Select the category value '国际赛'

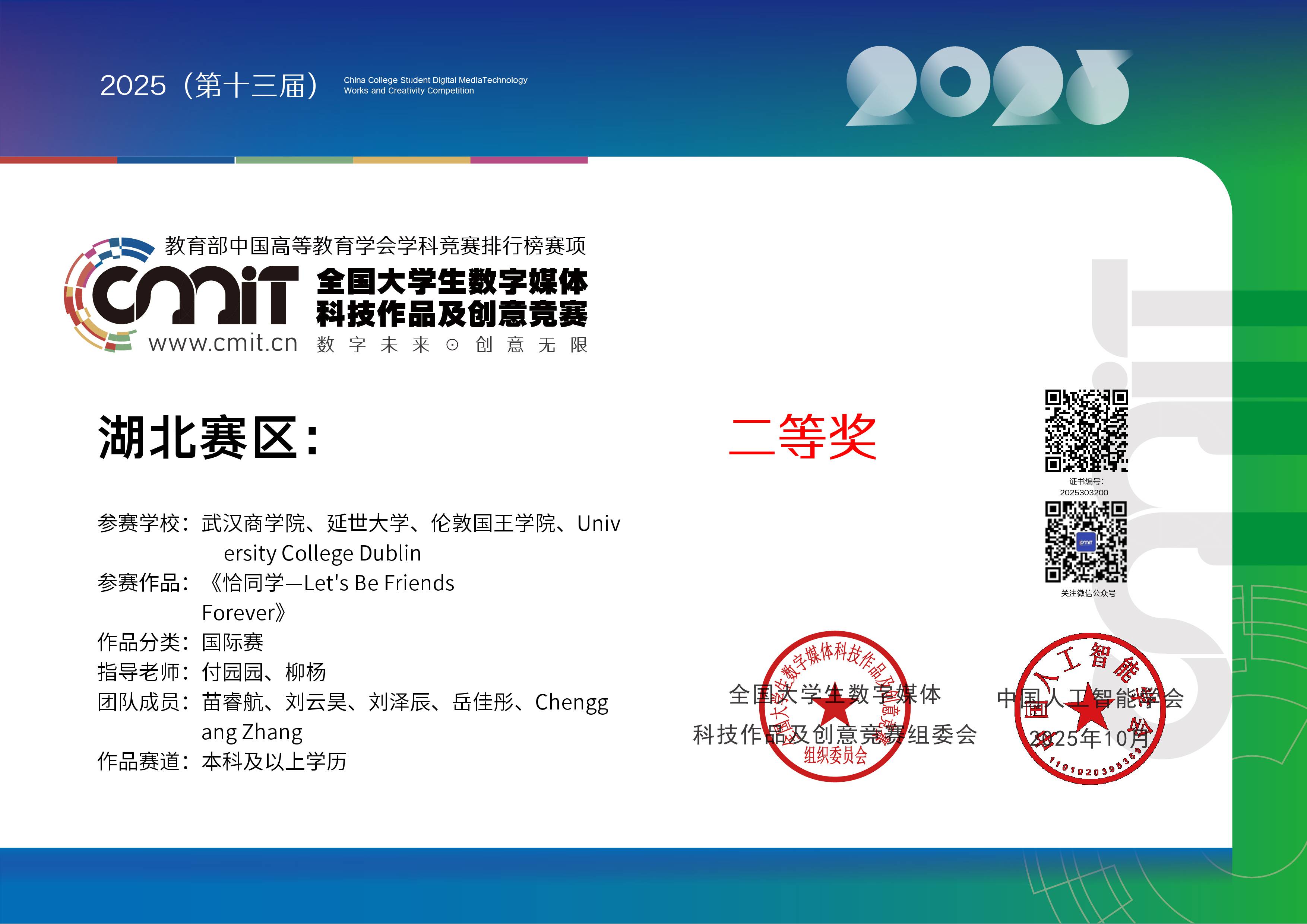coord(233,643)
